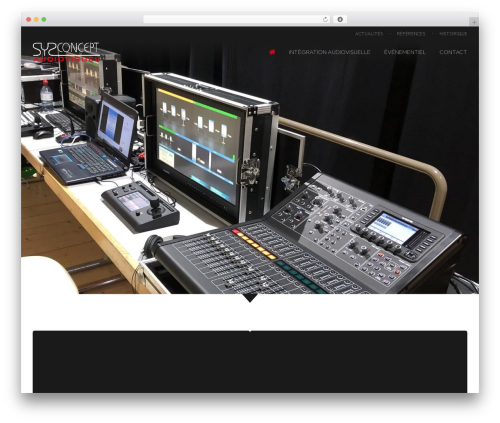The width and height of the screenshot is (500, 423).
Task: Maximize the window with green button
Action: click(x=44, y=19)
